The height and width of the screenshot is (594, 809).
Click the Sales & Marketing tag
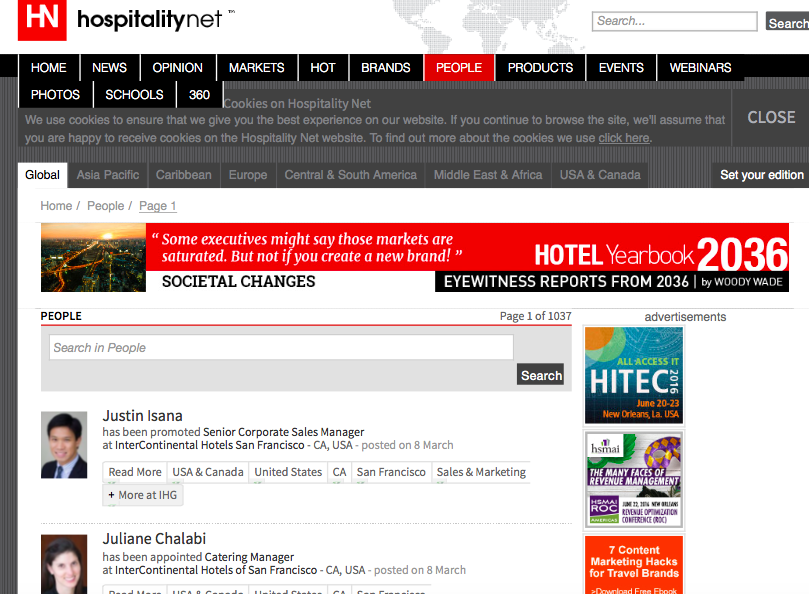click(481, 472)
